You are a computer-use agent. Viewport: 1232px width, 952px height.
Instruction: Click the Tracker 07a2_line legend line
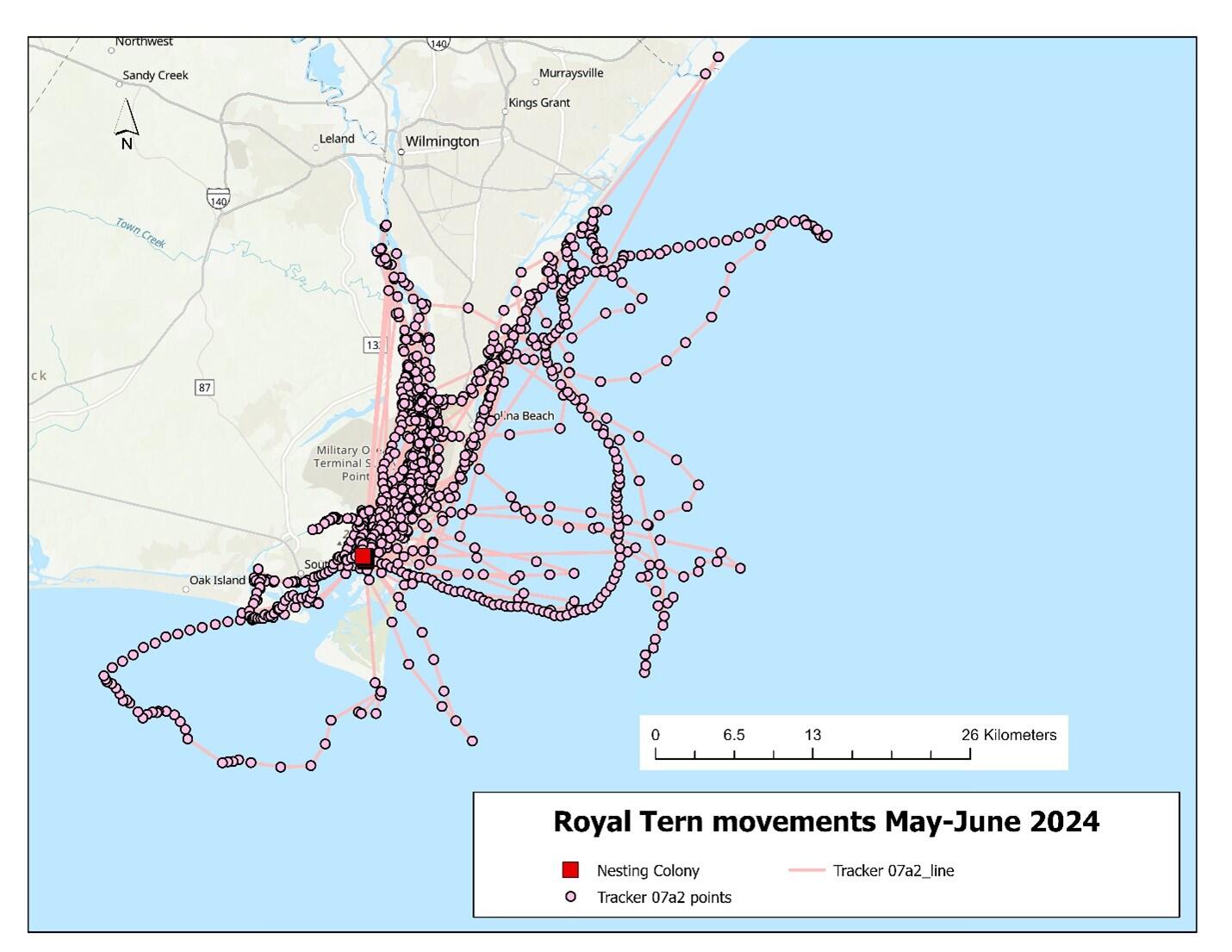click(806, 870)
